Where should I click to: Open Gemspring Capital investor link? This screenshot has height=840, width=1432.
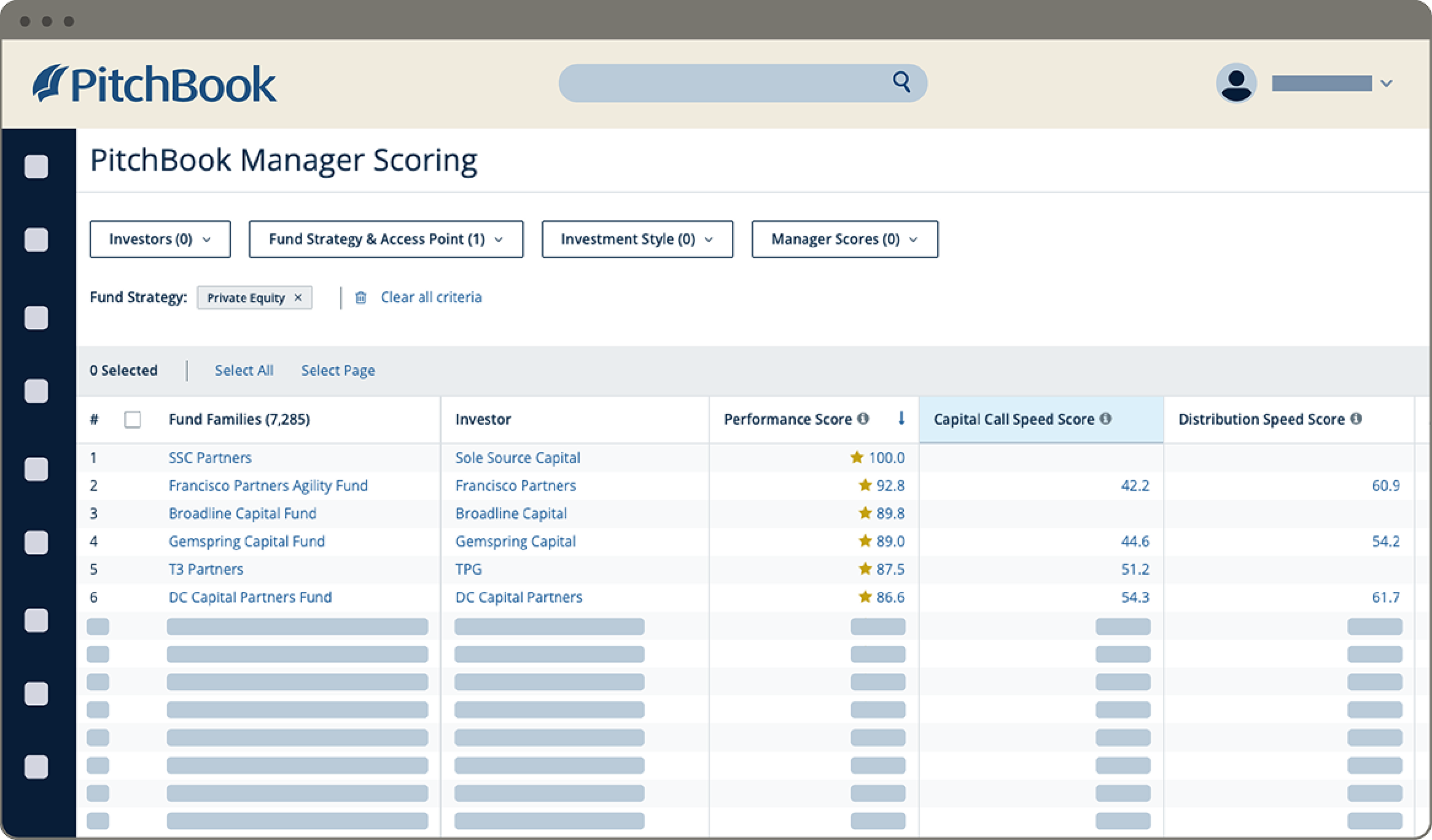[x=515, y=542]
